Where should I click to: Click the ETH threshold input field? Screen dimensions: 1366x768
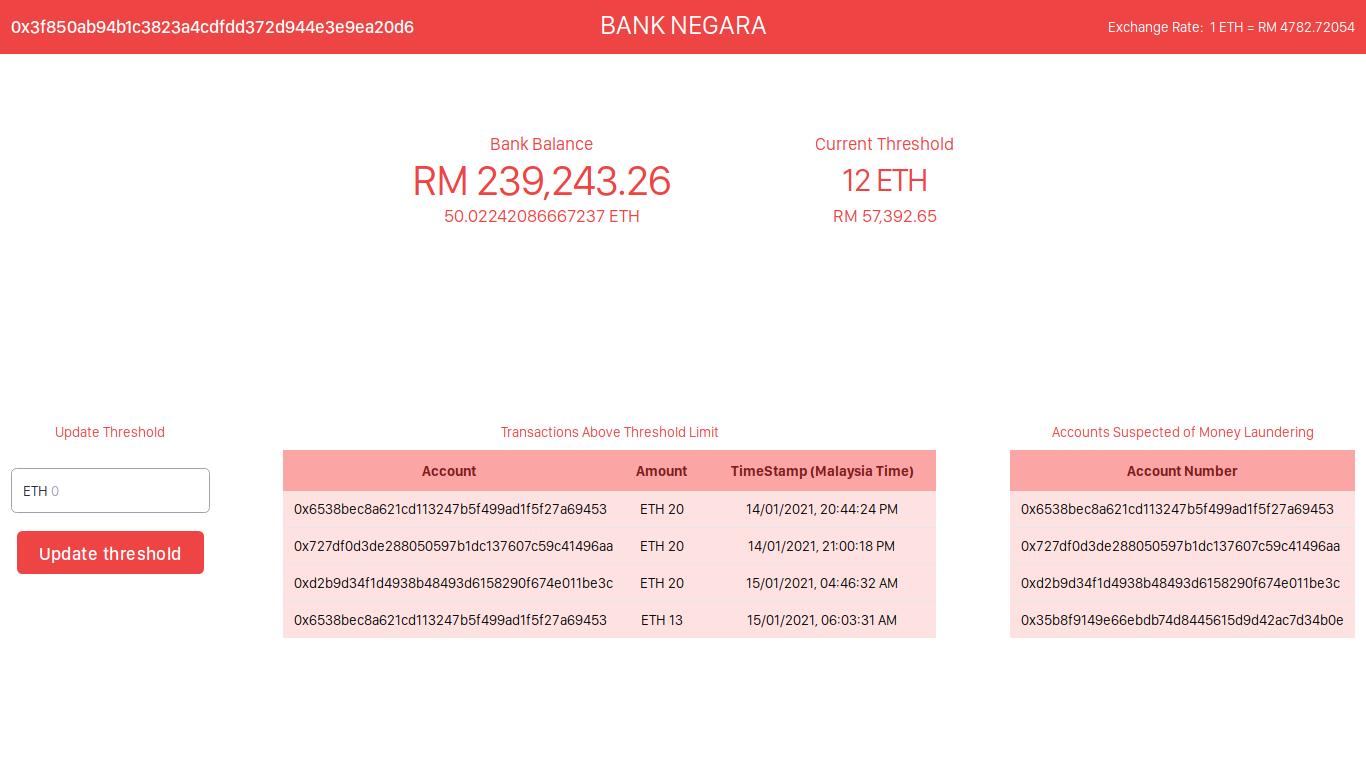click(x=110, y=491)
